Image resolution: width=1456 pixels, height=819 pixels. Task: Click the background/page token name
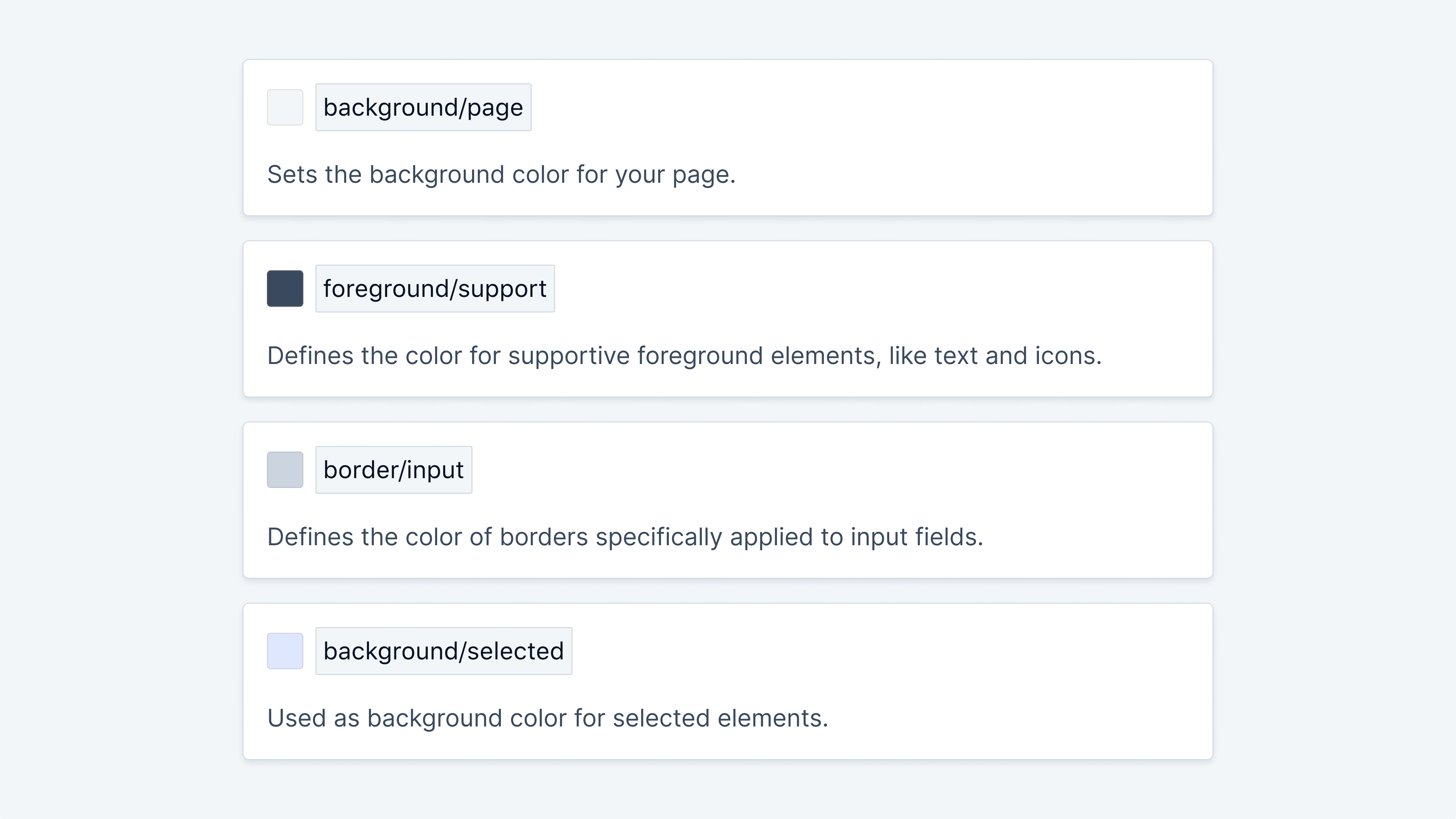pyautogui.click(x=423, y=107)
